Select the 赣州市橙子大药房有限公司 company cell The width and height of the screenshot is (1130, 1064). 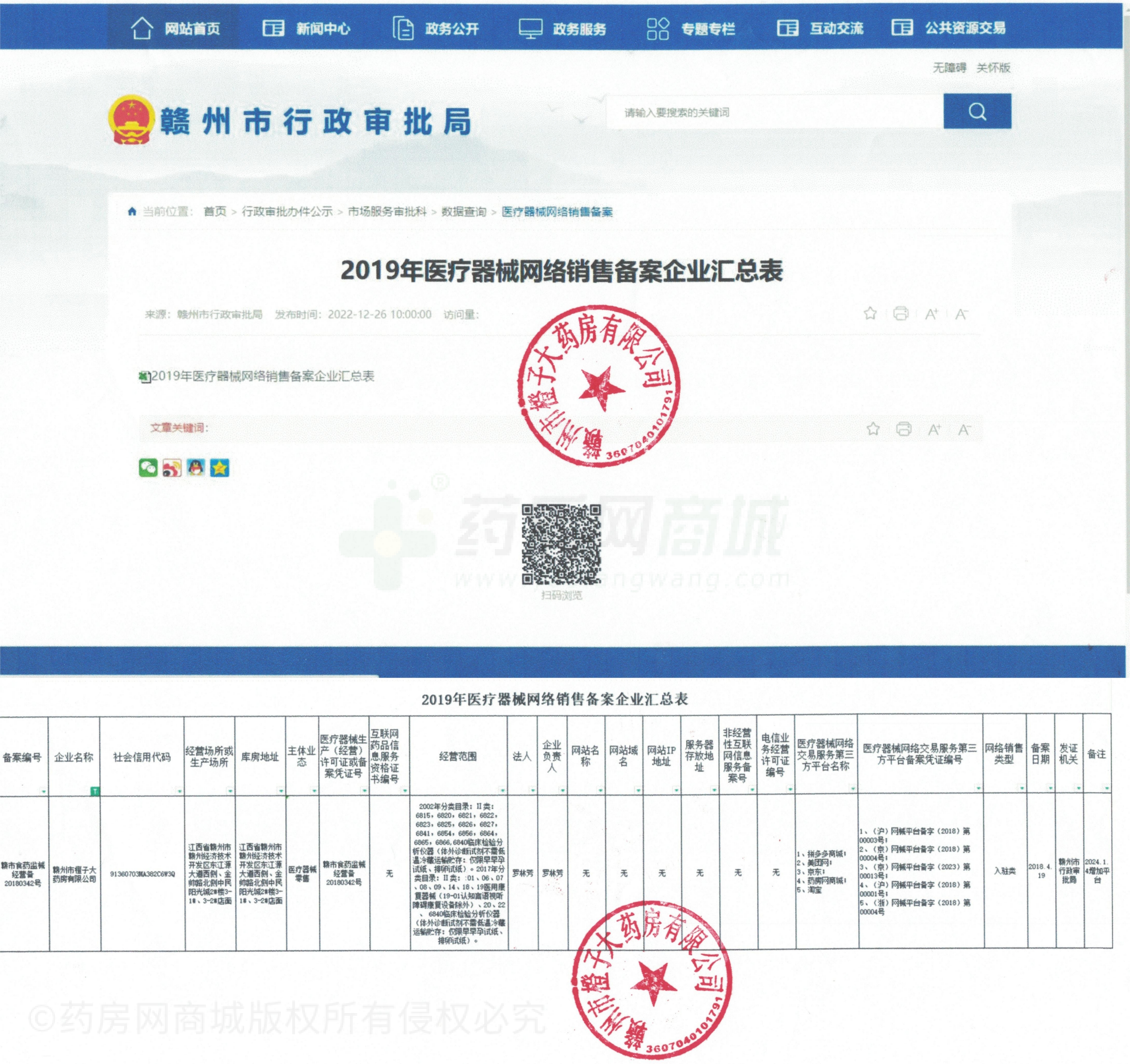tap(74, 874)
